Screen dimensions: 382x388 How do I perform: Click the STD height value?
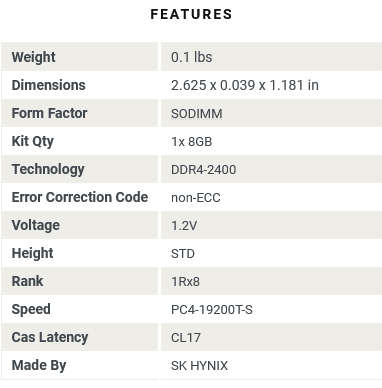coord(183,254)
